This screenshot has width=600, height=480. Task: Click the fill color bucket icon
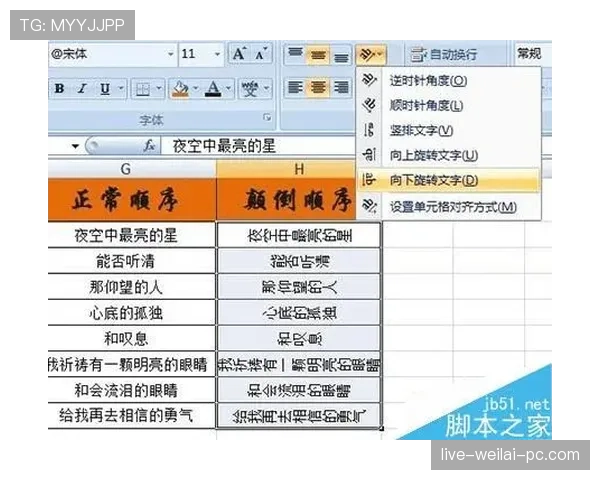pyautogui.click(x=180, y=89)
